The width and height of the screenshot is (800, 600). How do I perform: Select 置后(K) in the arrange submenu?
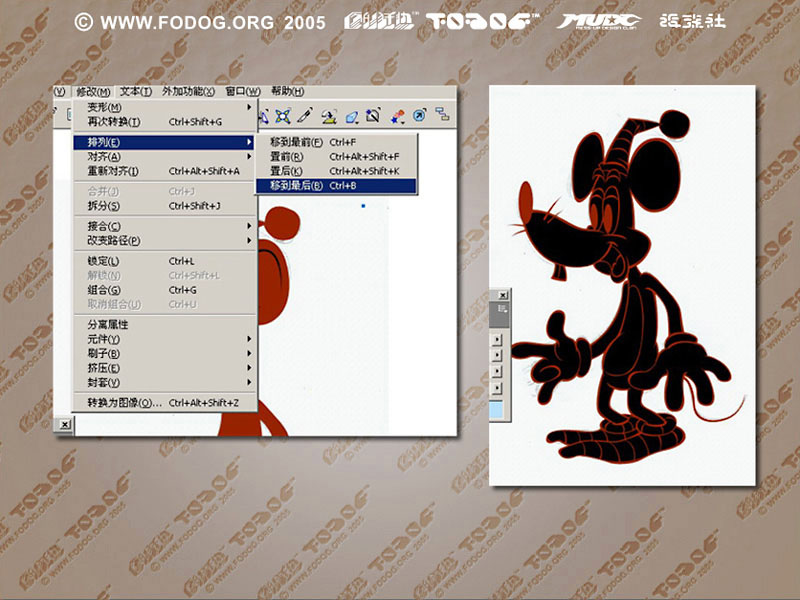pos(336,171)
